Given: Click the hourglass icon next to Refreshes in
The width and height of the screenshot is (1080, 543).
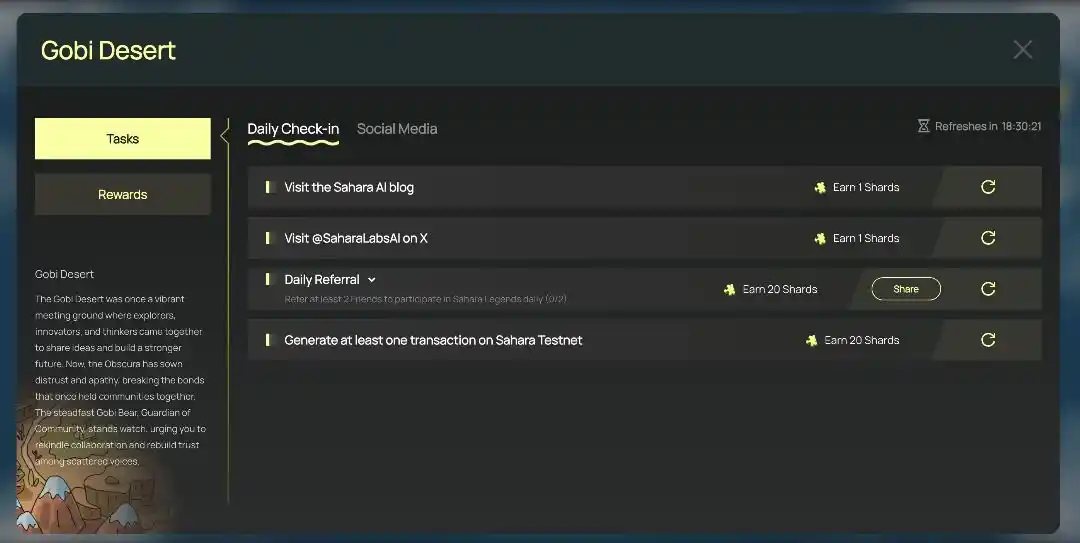Looking at the screenshot, I should pyautogui.click(x=923, y=127).
